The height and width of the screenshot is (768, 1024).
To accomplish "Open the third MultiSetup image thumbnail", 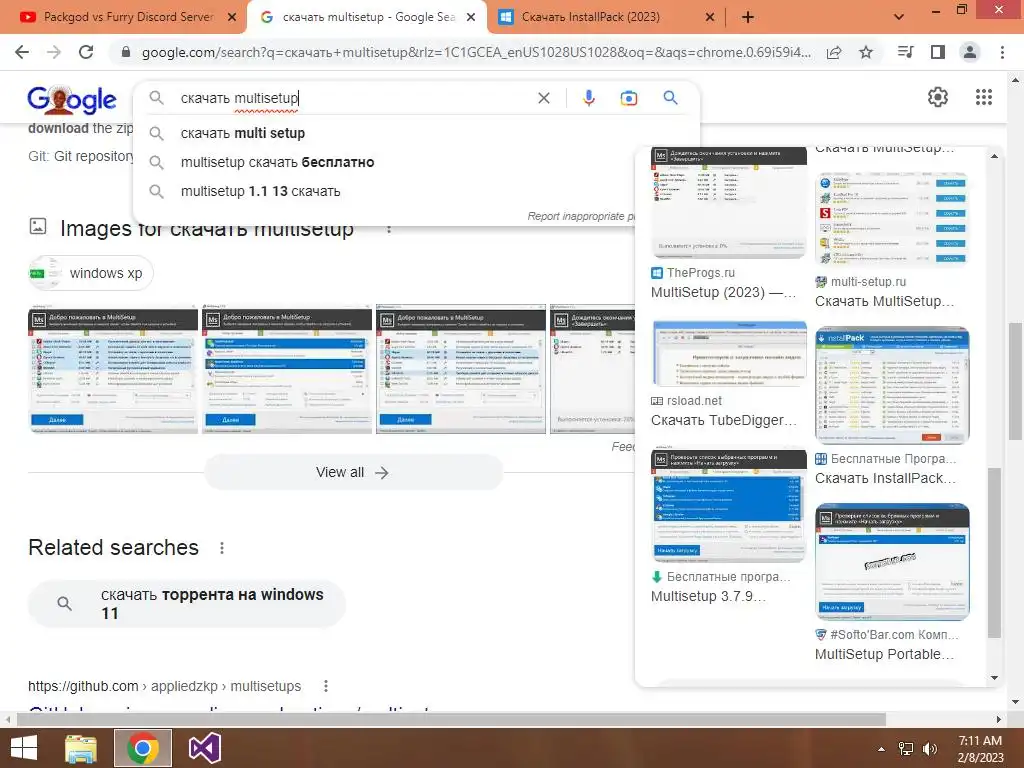I will [x=460, y=368].
